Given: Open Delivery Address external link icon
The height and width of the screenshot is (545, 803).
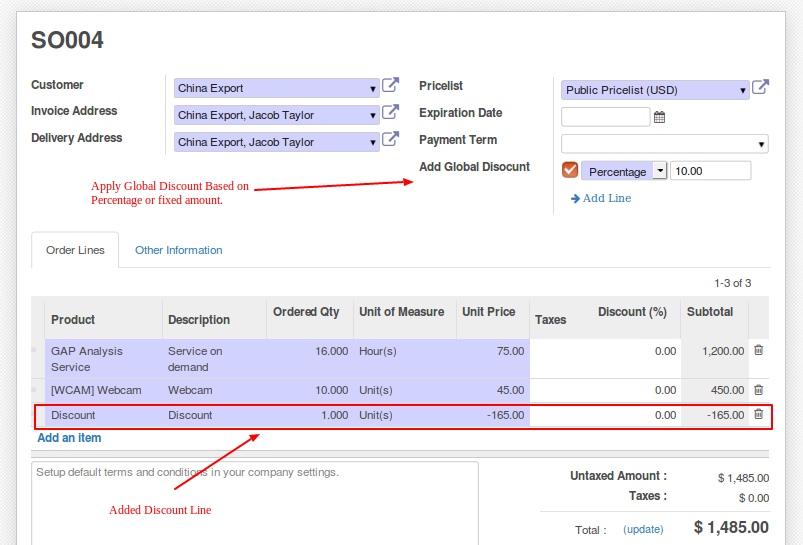Looking at the screenshot, I should (391, 140).
